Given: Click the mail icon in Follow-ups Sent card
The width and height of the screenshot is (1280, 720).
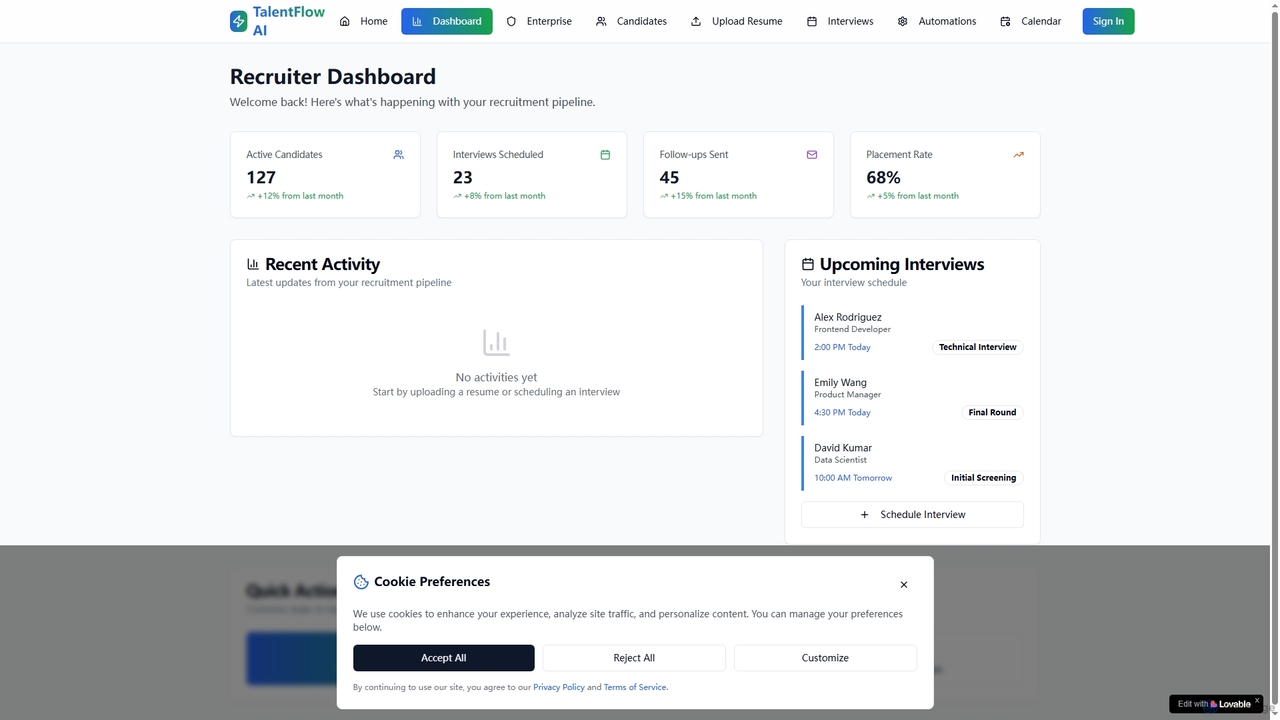Looking at the screenshot, I should (x=812, y=155).
